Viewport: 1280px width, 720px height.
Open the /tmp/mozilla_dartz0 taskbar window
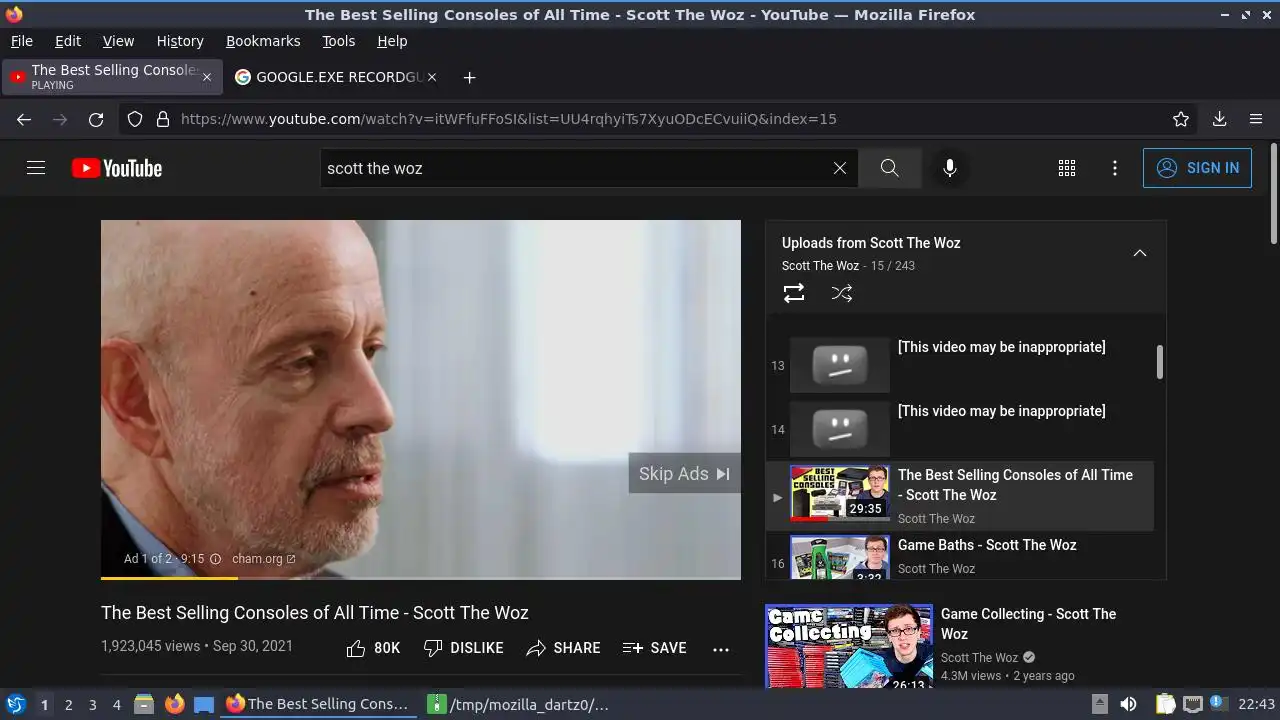click(520, 704)
